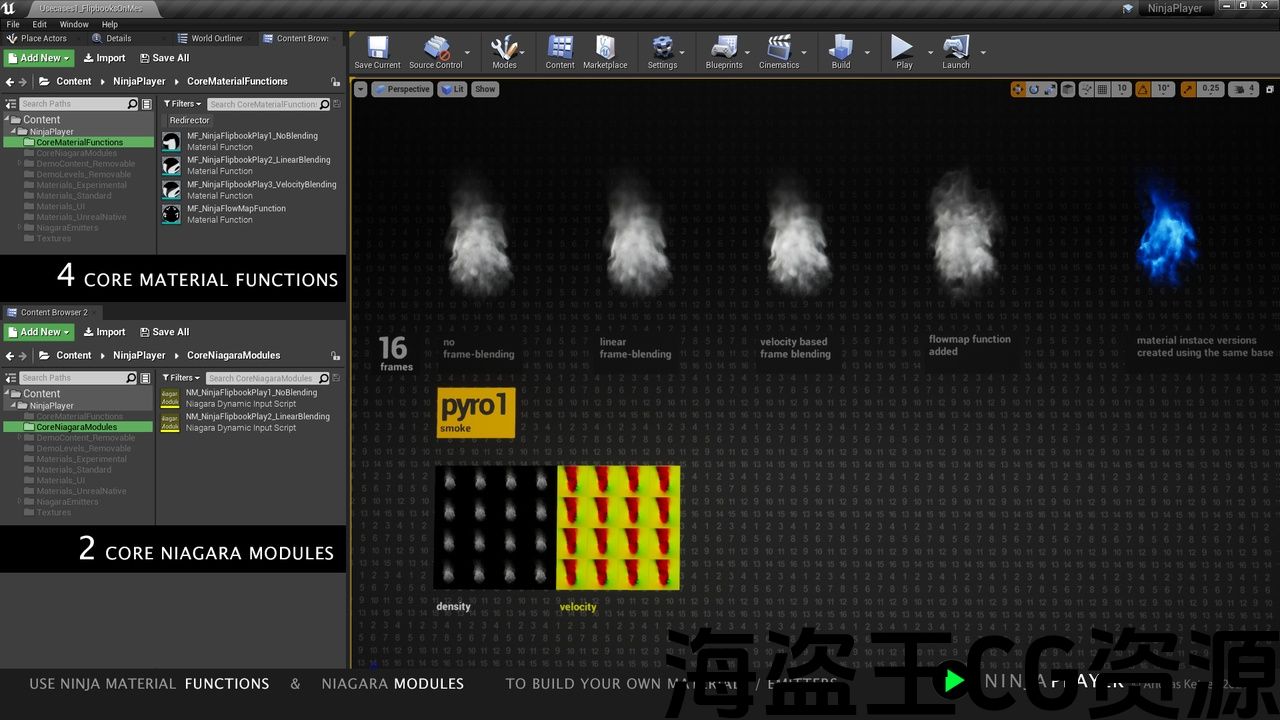The height and width of the screenshot is (720, 1280).
Task: Select the scale transform gizmo tool
Action: (x=1049, y=89)
